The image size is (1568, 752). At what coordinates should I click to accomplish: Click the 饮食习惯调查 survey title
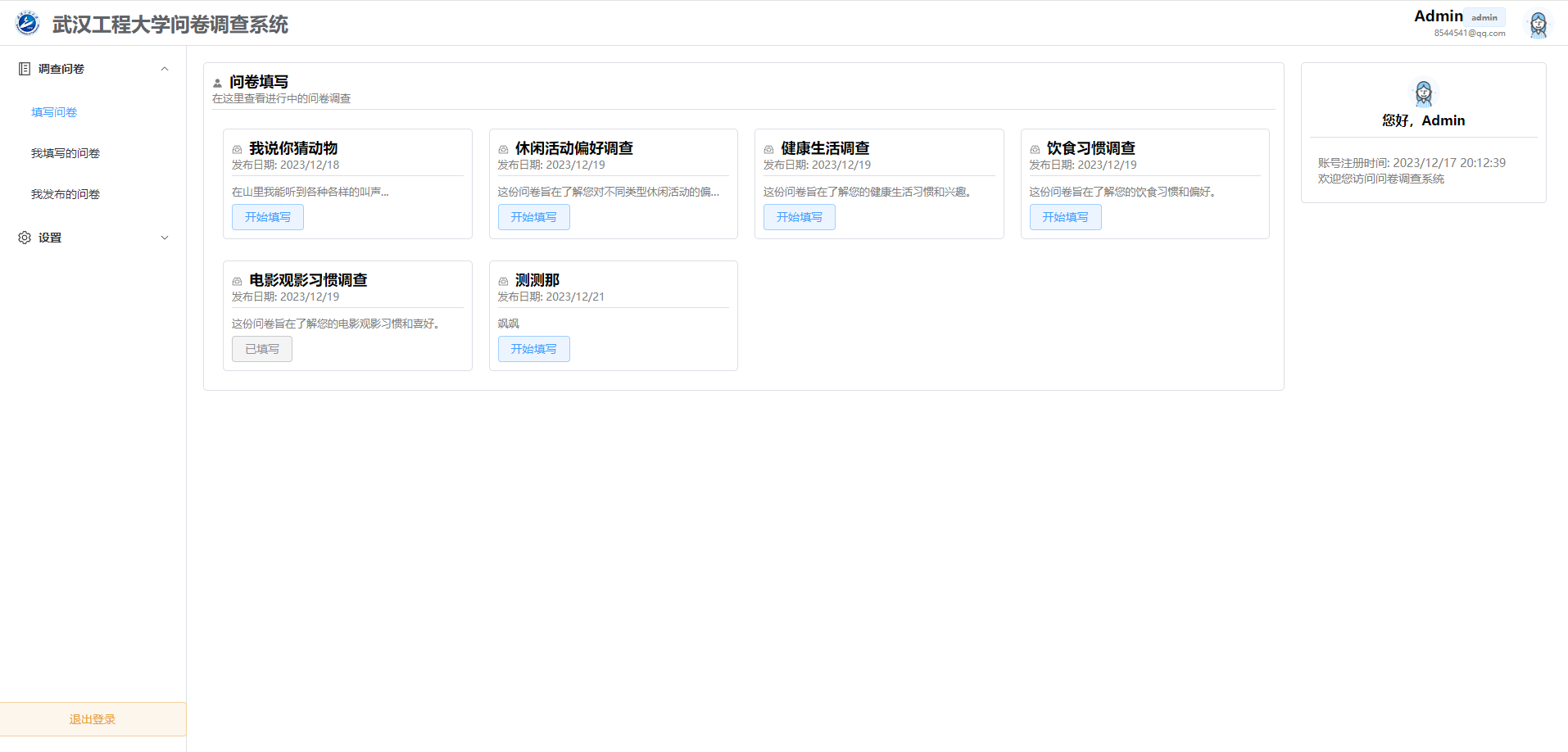point(1091,148)
